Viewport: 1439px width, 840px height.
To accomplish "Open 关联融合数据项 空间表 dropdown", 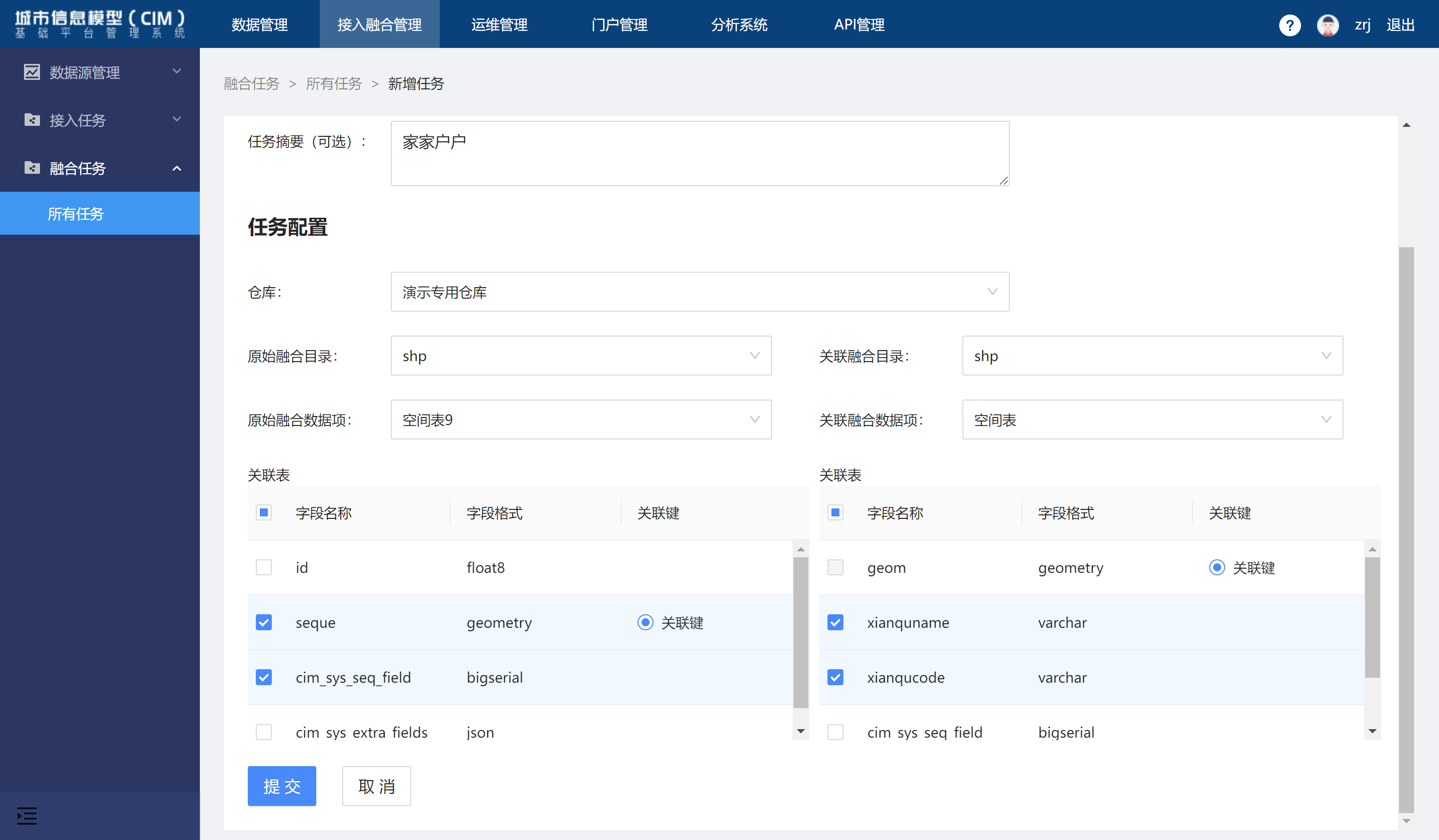I will 1152,420.
